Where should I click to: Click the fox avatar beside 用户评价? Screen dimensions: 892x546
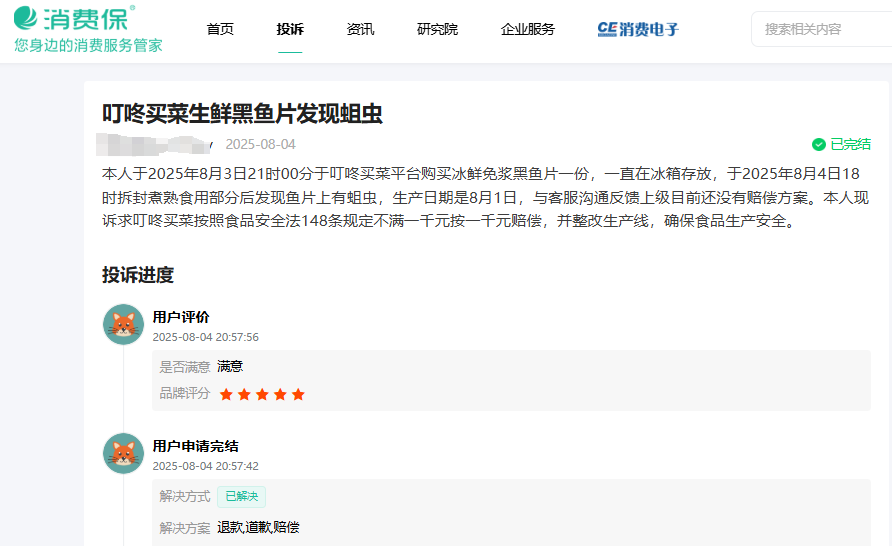(123, 324)
